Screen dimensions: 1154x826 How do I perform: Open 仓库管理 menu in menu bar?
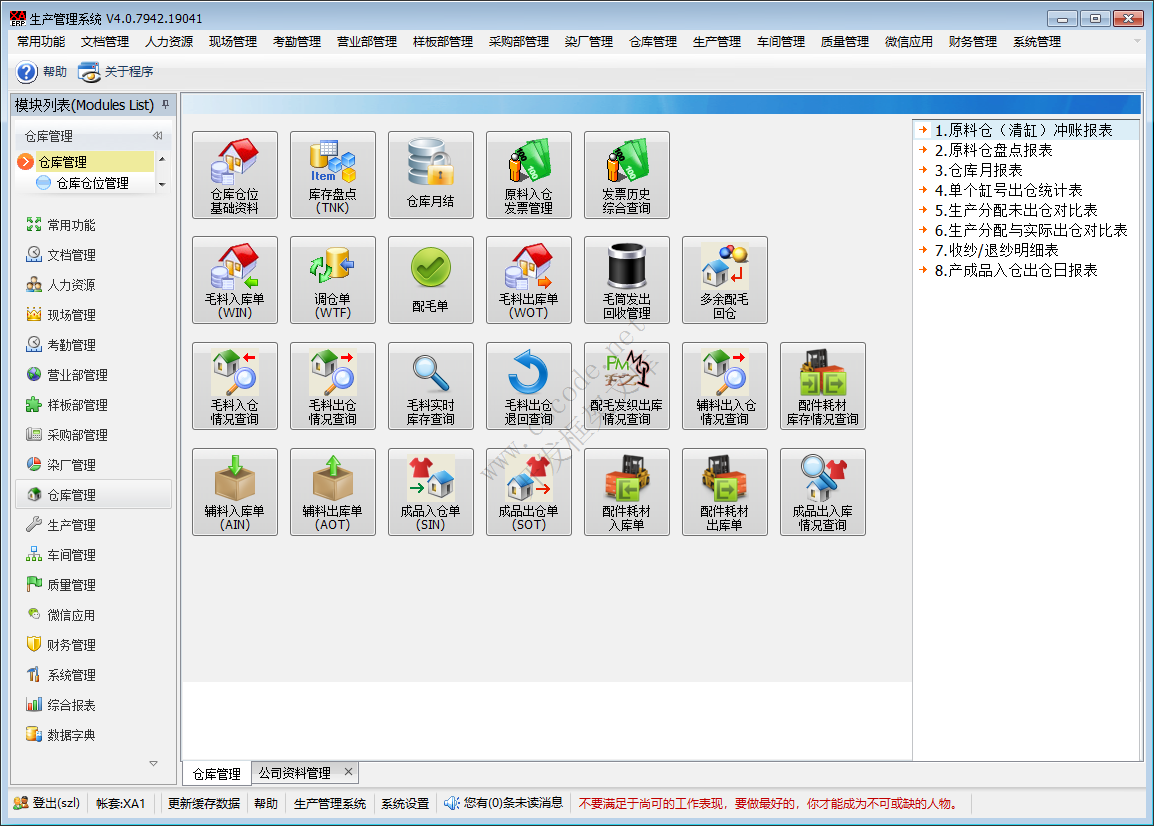click(653, 41)
